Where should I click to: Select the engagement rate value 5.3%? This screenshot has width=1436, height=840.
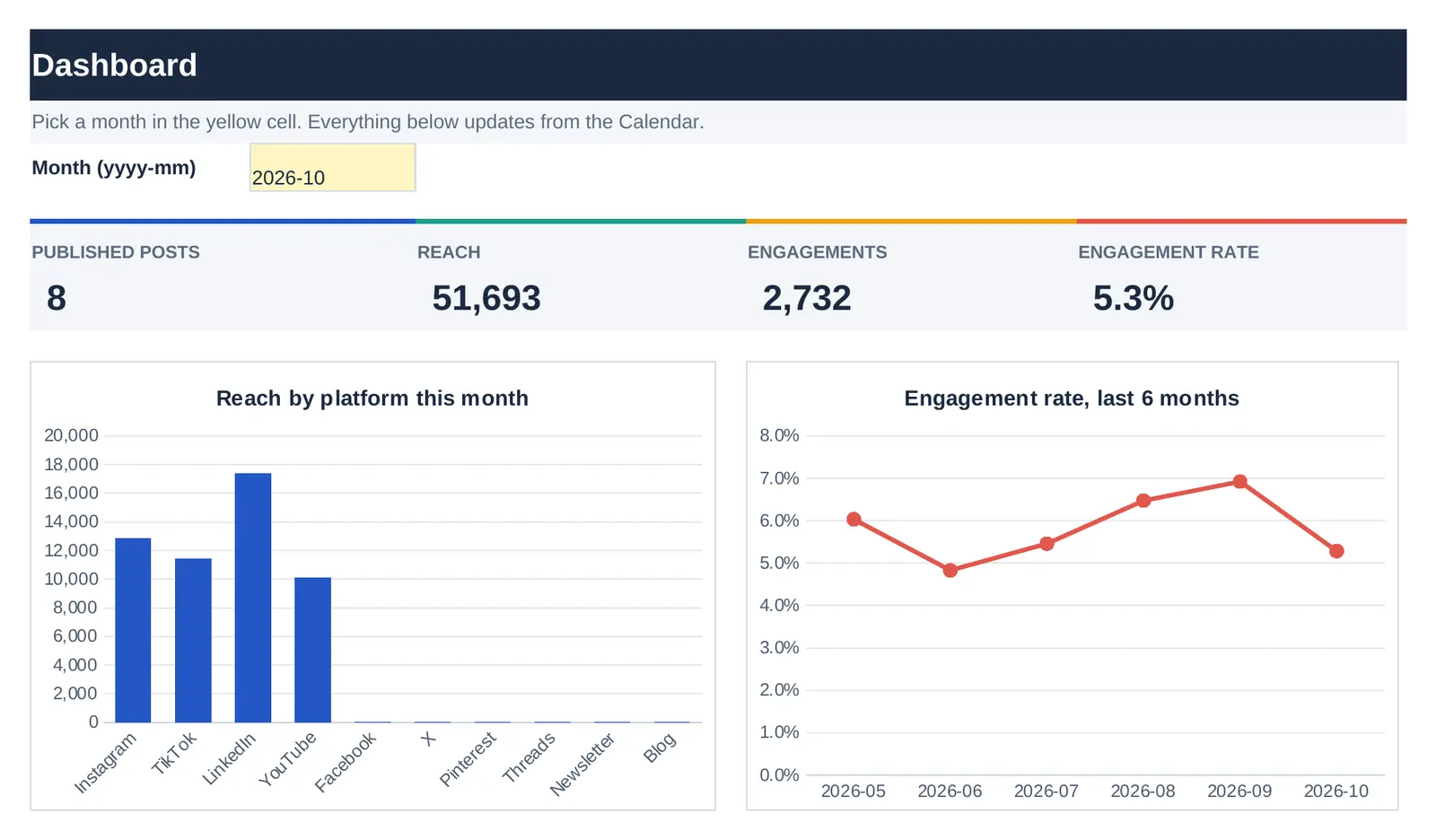(1134, 298)
